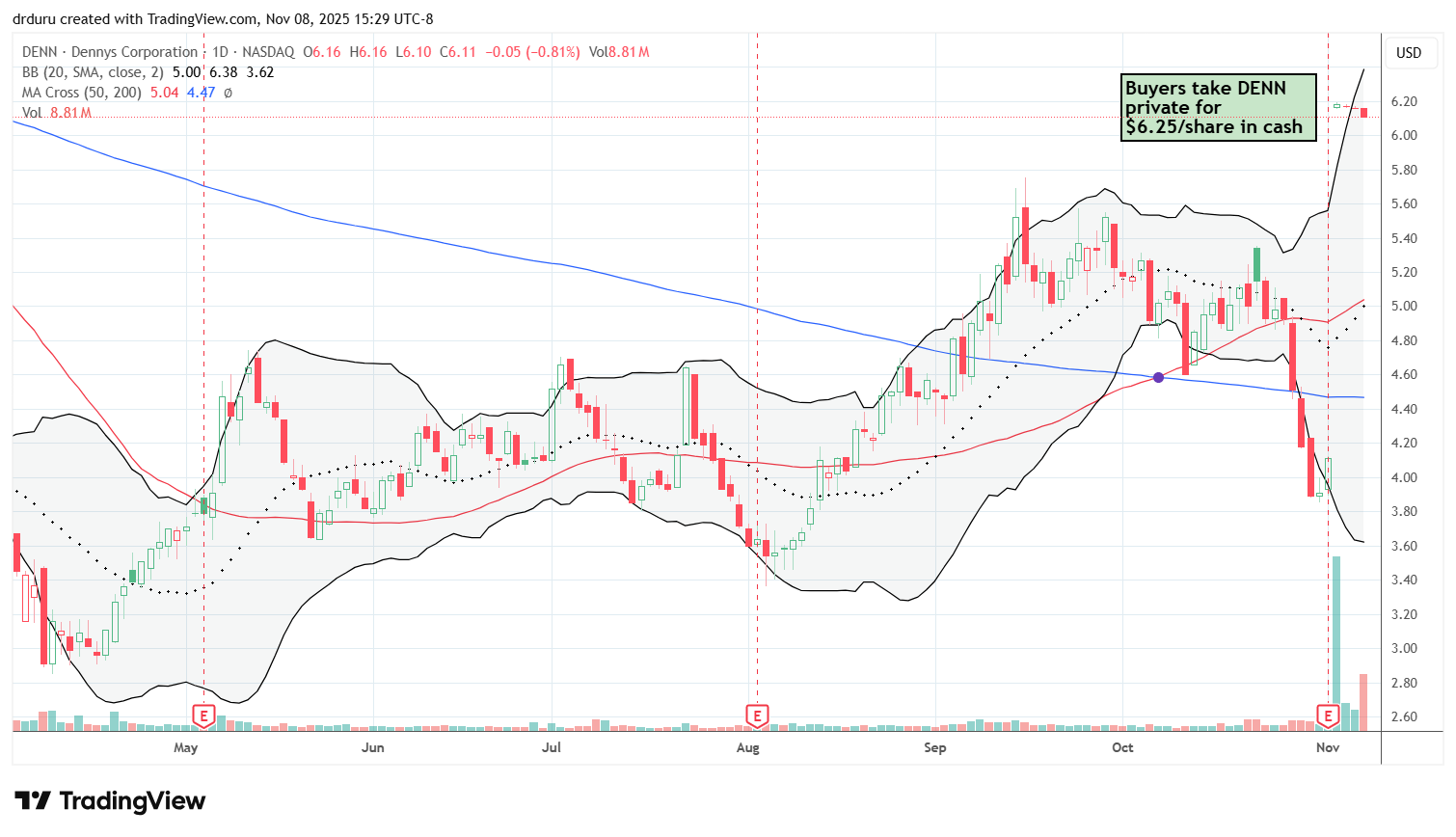The height and width of the screenshot is (837, 1456).
Task: Open the USD currency selector
Action: (1409, 52)
